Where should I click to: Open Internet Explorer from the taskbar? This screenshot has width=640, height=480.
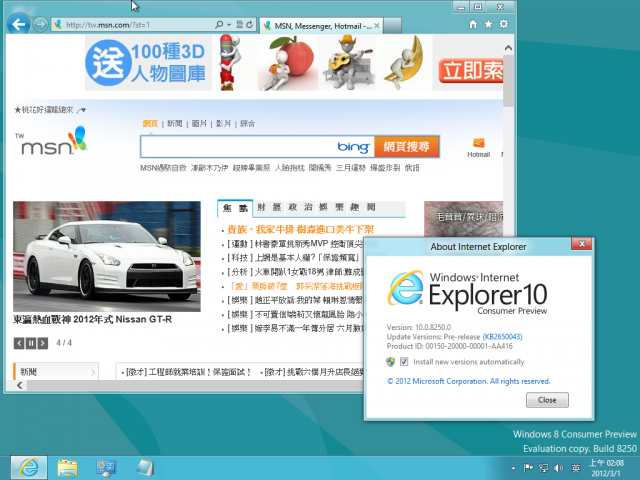point(29,468)
